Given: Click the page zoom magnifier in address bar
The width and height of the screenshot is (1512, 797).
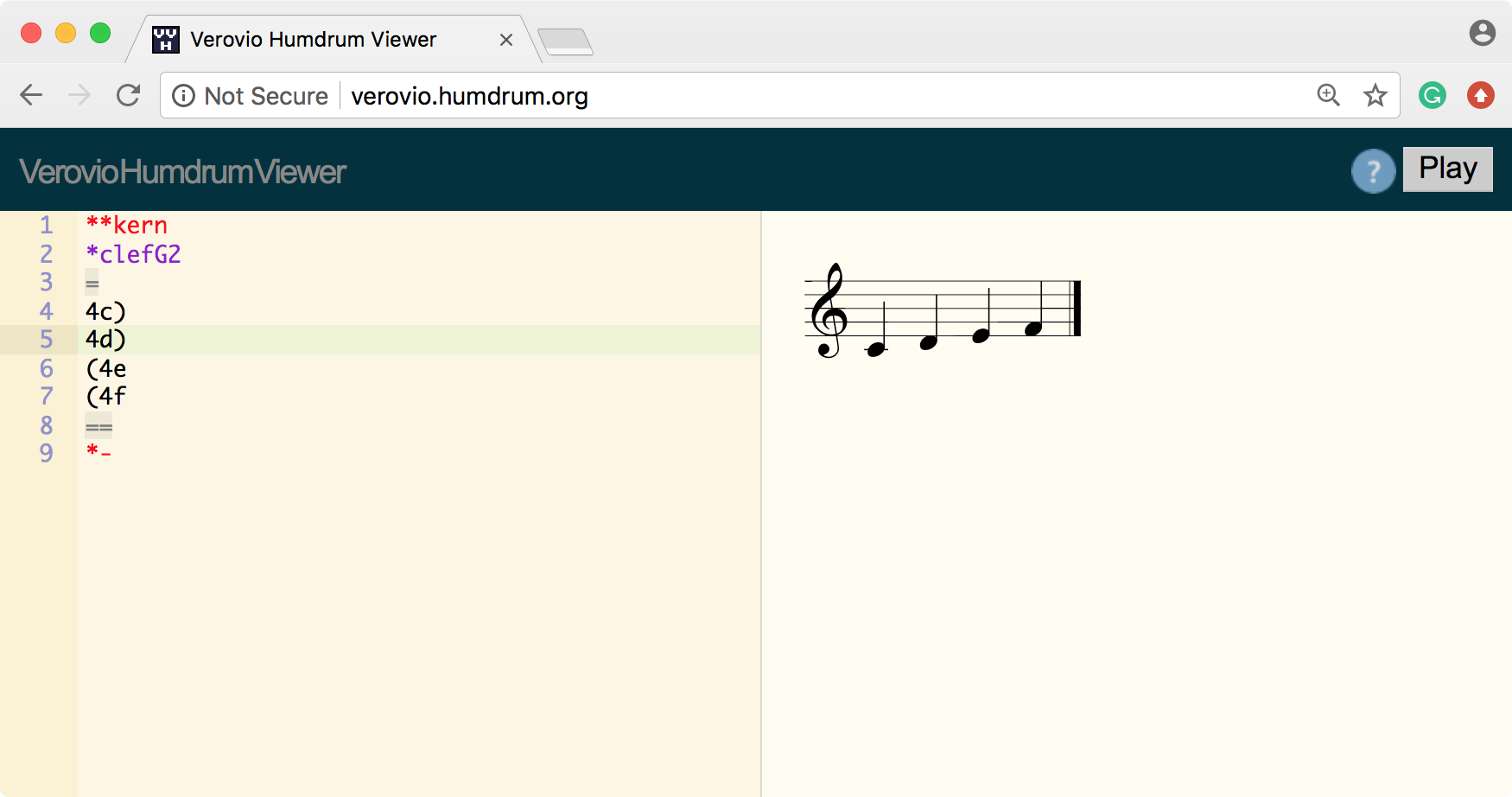Looking at the screenshot, I should pyautogui.click(x=1329, y=95).
